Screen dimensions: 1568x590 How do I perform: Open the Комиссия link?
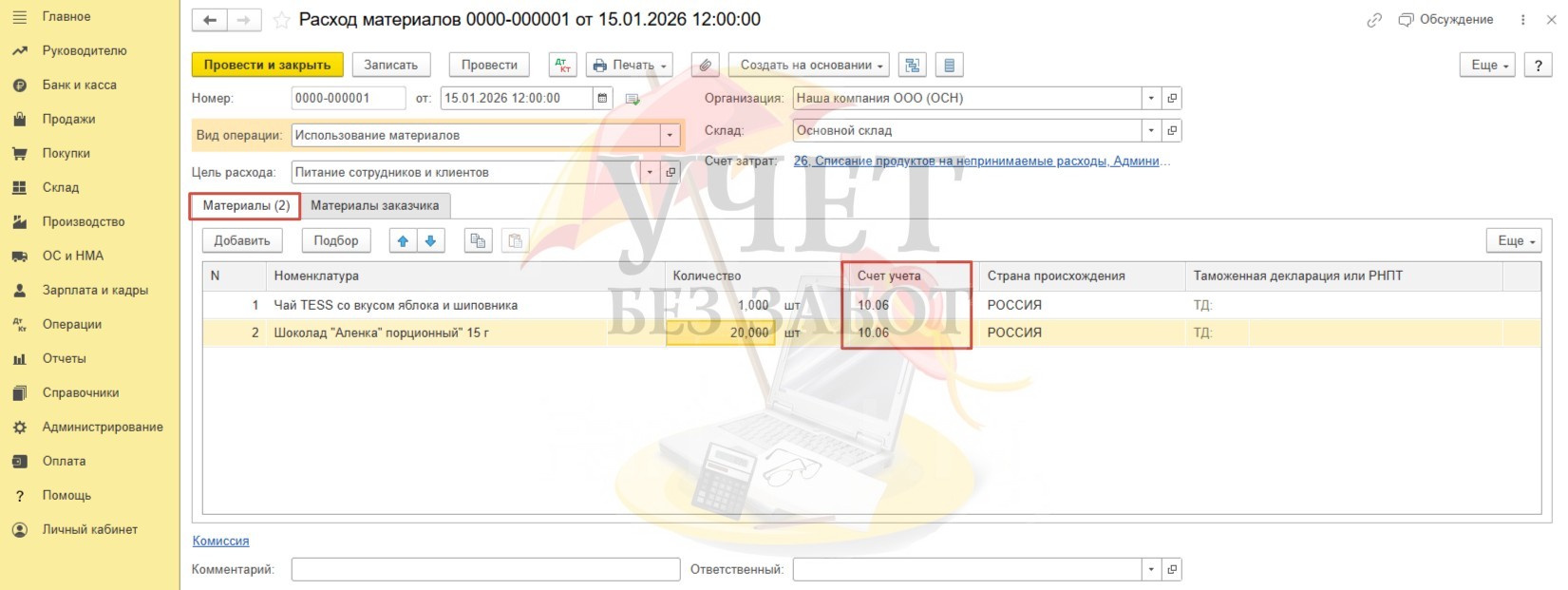(220, 541)
